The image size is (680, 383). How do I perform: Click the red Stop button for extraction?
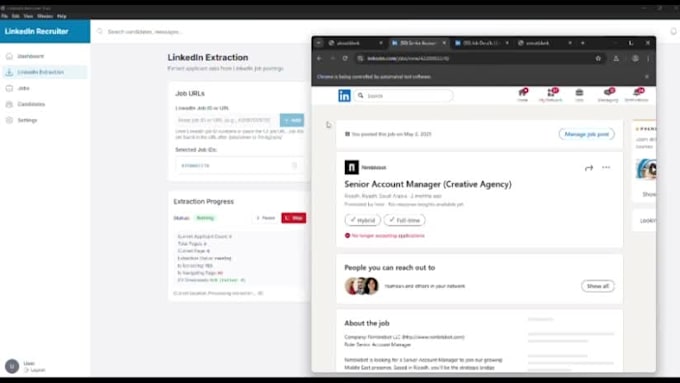(294, 218)
